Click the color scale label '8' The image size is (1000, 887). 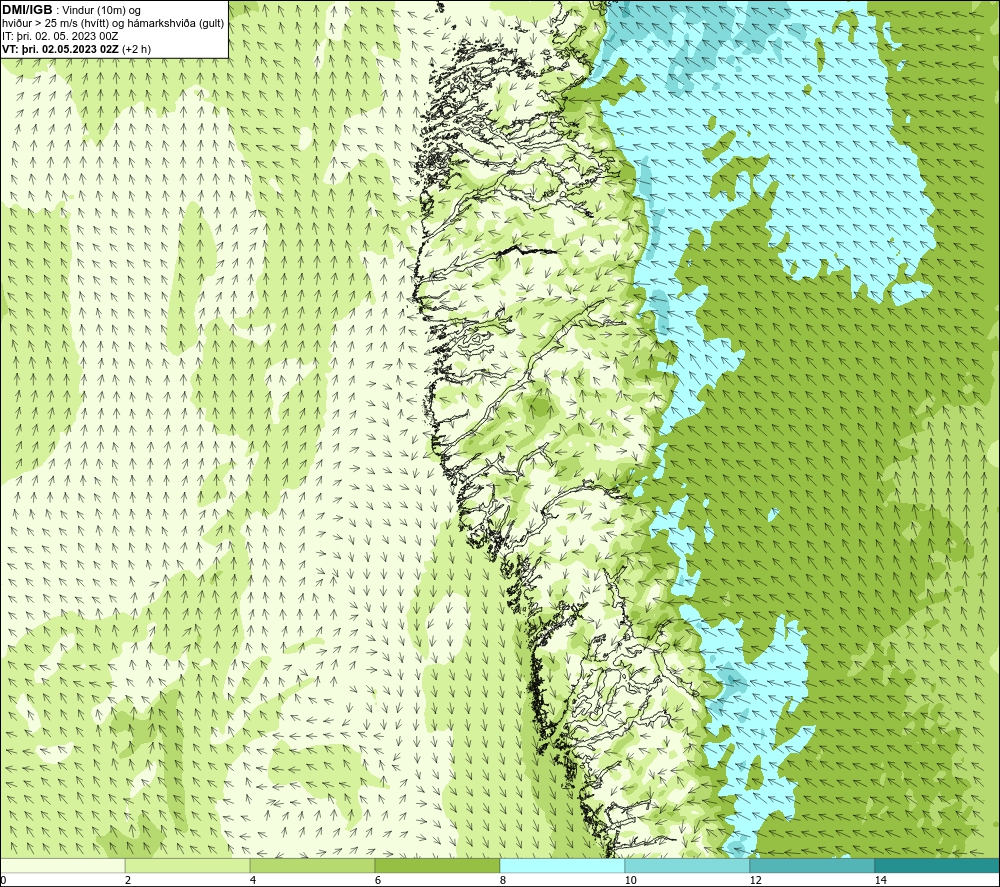(x=503, y=880)
